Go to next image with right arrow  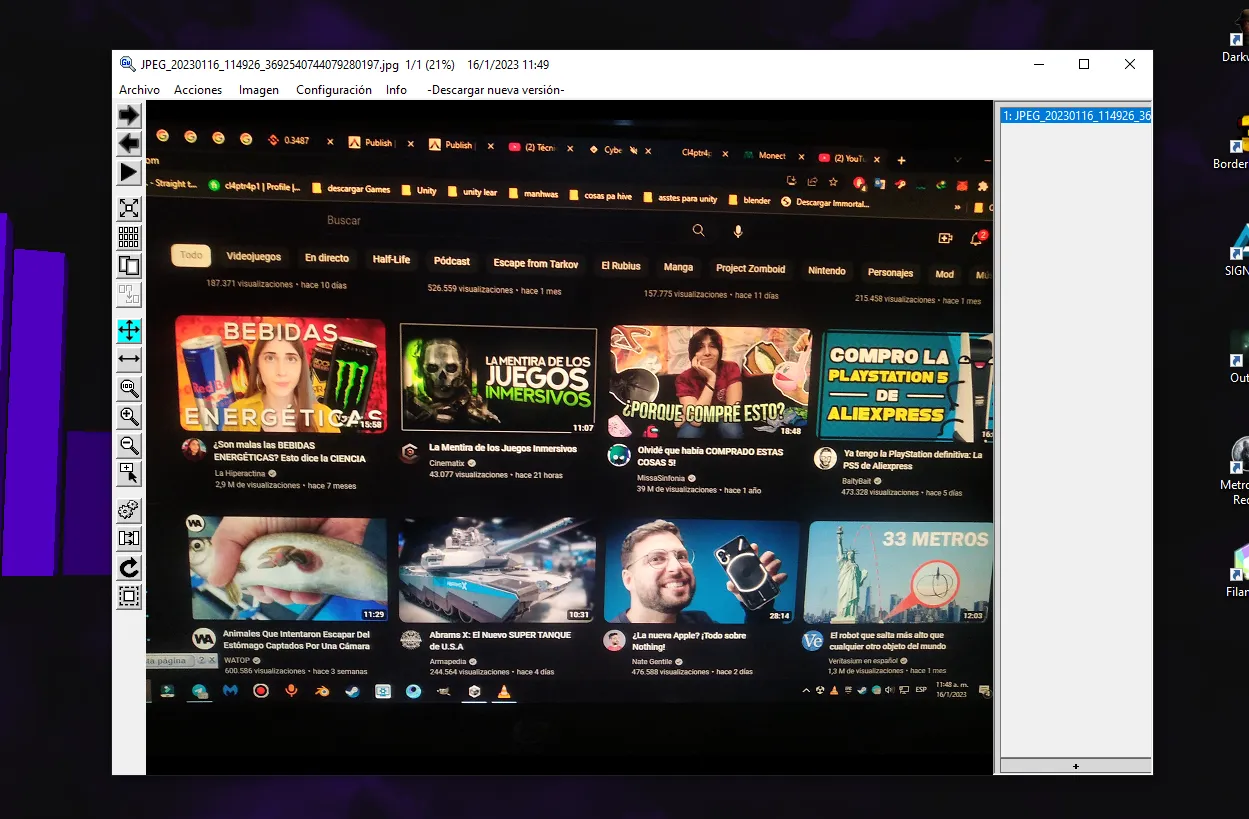(x=129, y=116)
